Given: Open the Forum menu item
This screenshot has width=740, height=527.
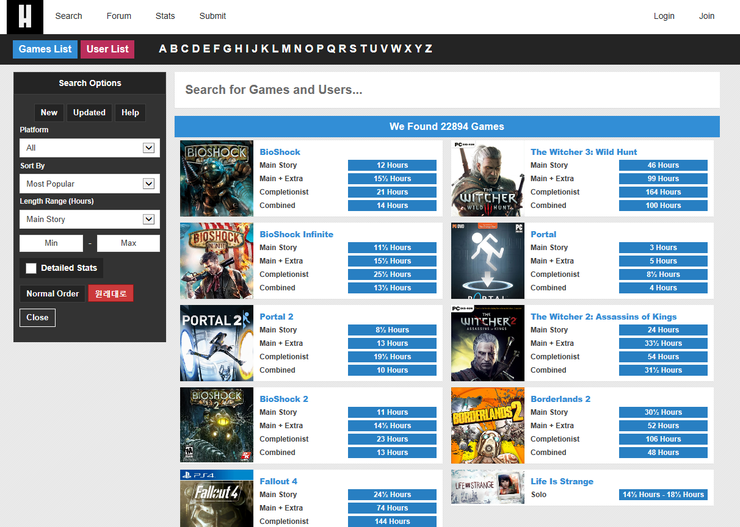Looking at the screenshot, I should [119, 16].
